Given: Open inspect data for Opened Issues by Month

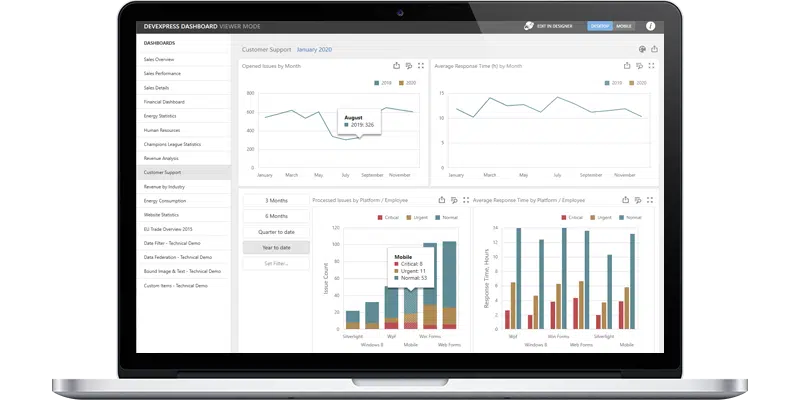Looking at the screenshot, I should pyautogui.click(x=409, y=66).
